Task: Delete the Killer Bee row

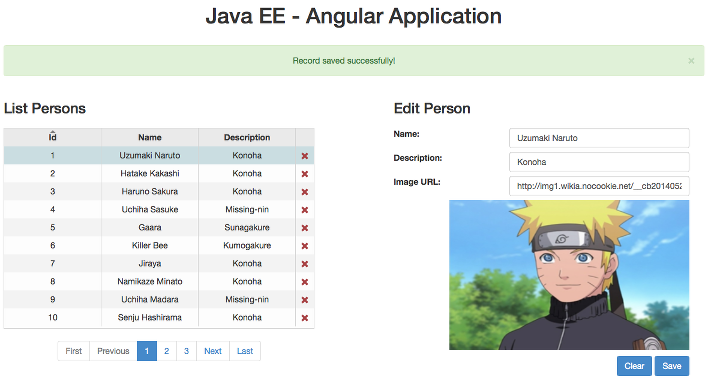Action: [x=305, y=246]
